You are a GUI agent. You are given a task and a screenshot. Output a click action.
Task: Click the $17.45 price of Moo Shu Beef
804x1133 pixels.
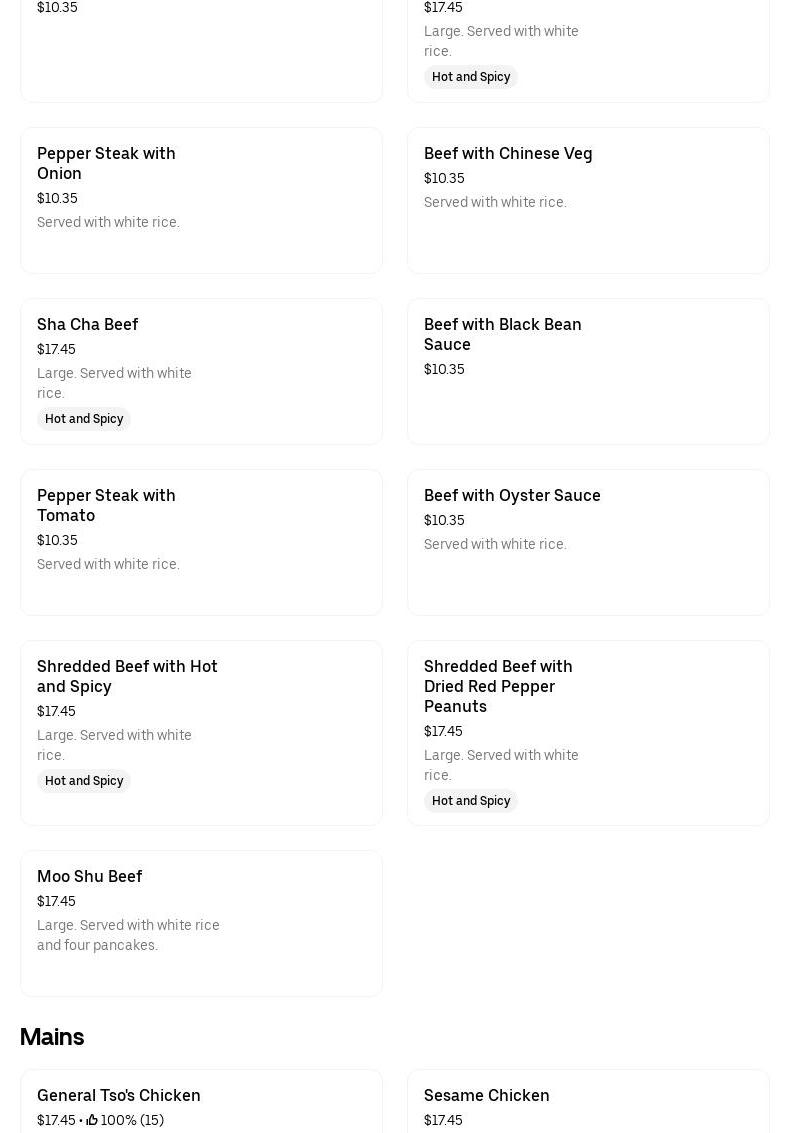56,901
